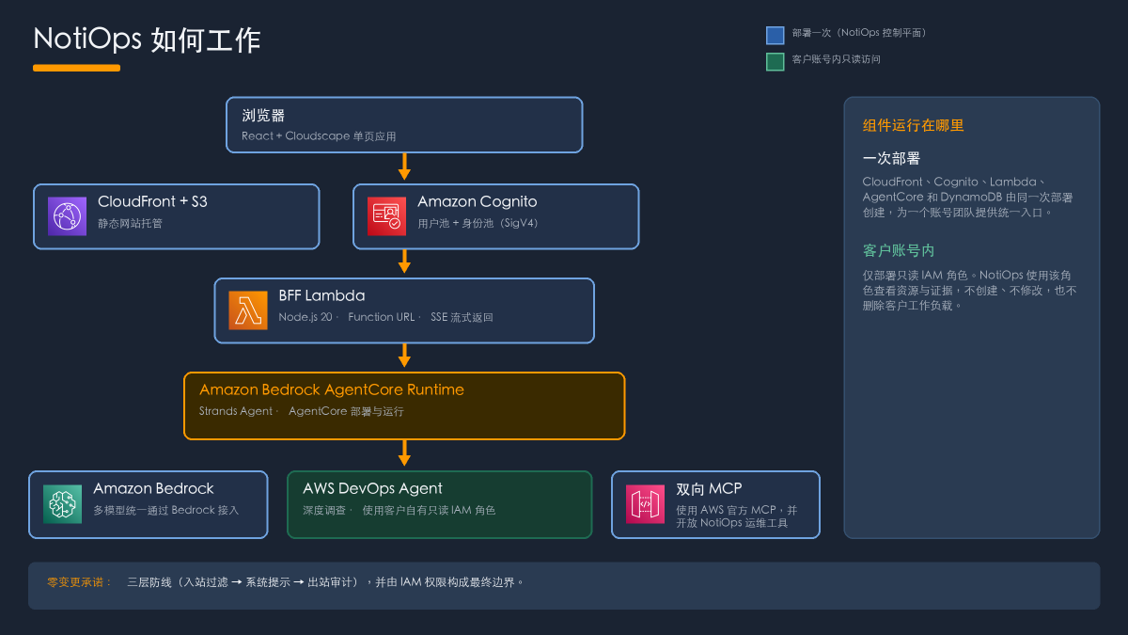Click the 客户账号内 green subheading
The height and width of the screenshot is (635, 1128).
899,250
